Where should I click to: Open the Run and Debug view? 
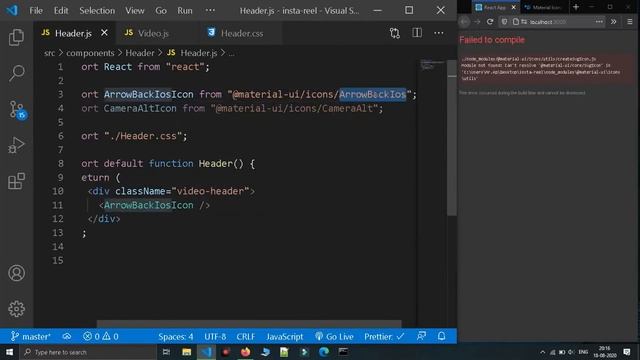pos(16,145)
